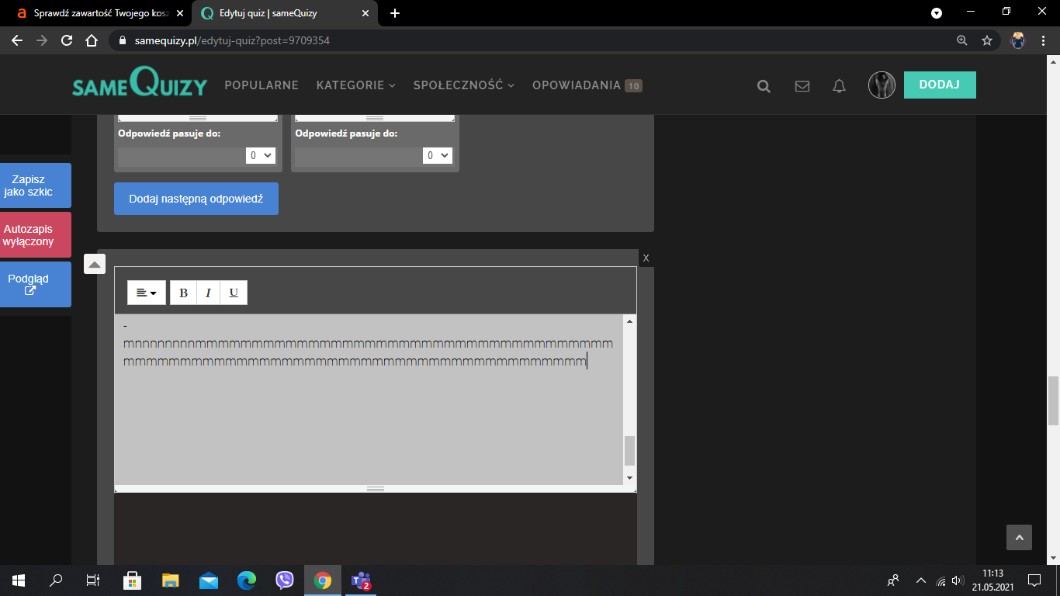Toggle the Autozapis wyłączony button
1060x596 pixels.
(x=36, y=235)
